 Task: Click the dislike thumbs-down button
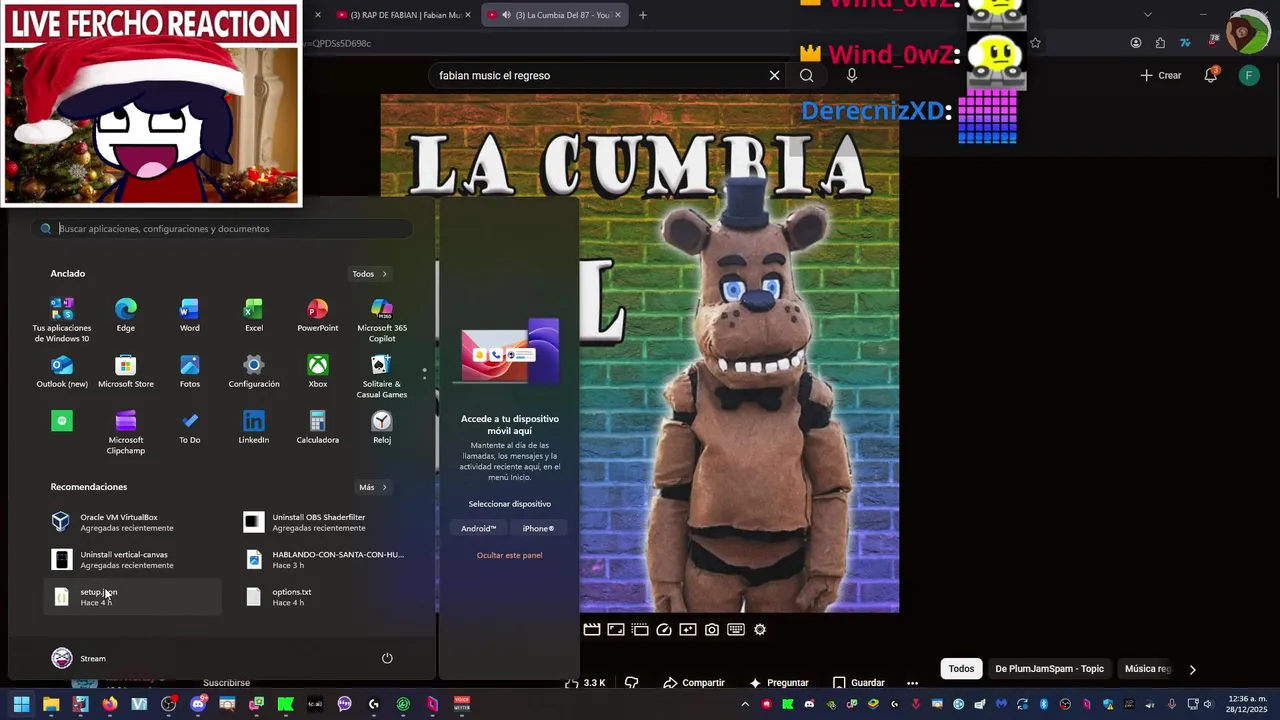point(632,683)
